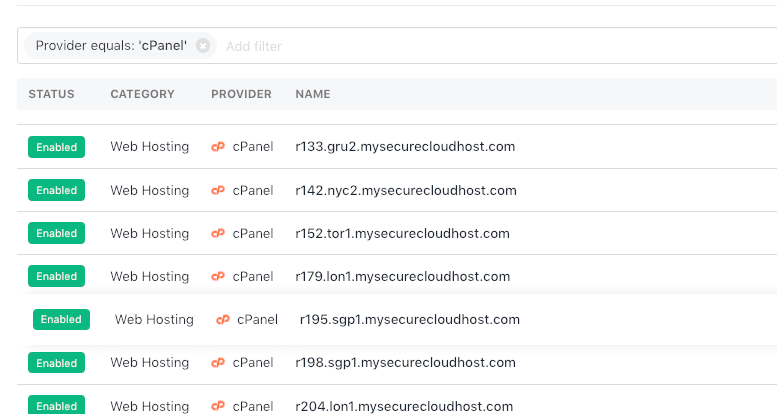This screenshot has width=777, height=414.
Task: Click cPanel provider text in r204.lon1 row
Action: 253,407
